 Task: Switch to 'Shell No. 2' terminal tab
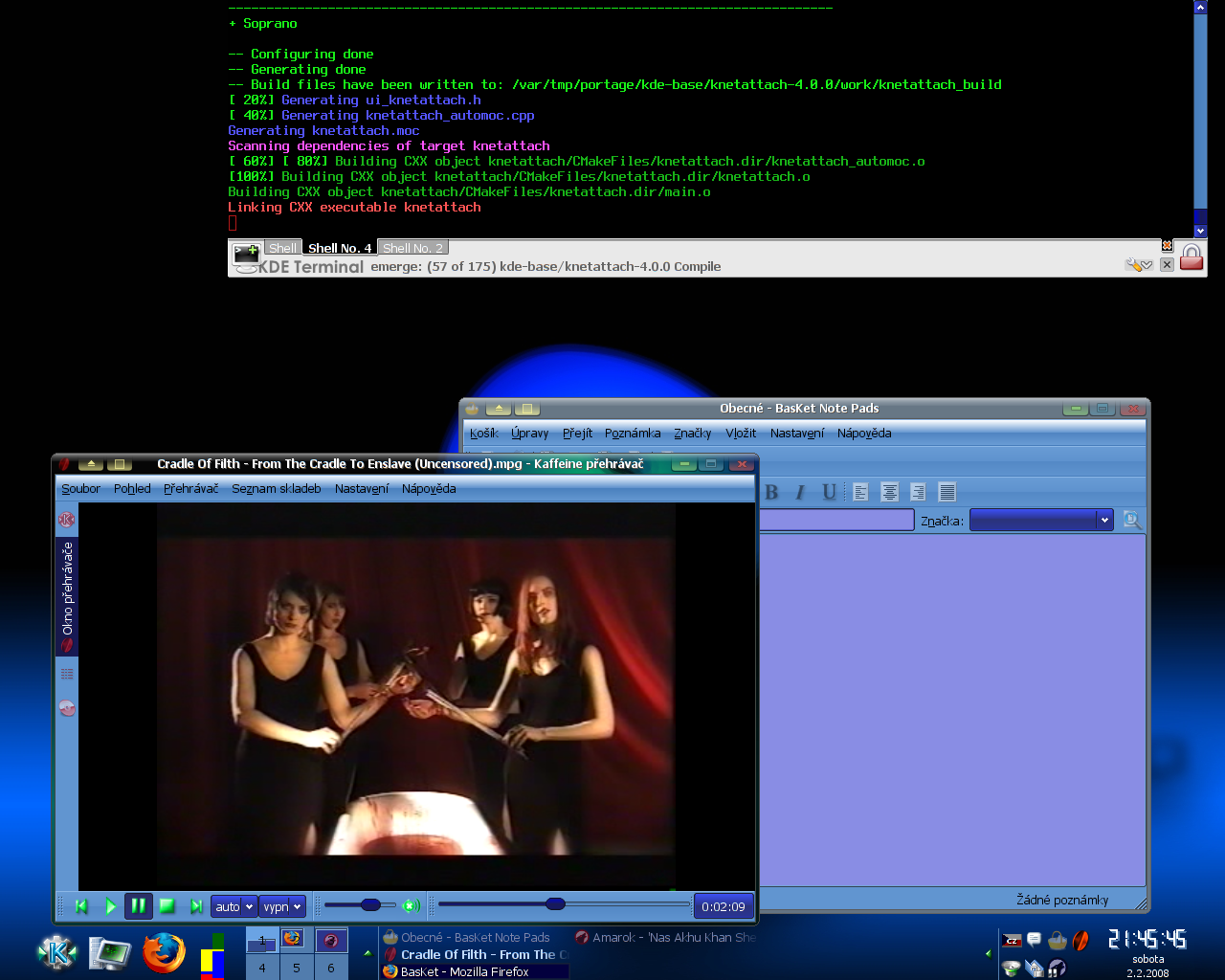[x=412, y=248]
